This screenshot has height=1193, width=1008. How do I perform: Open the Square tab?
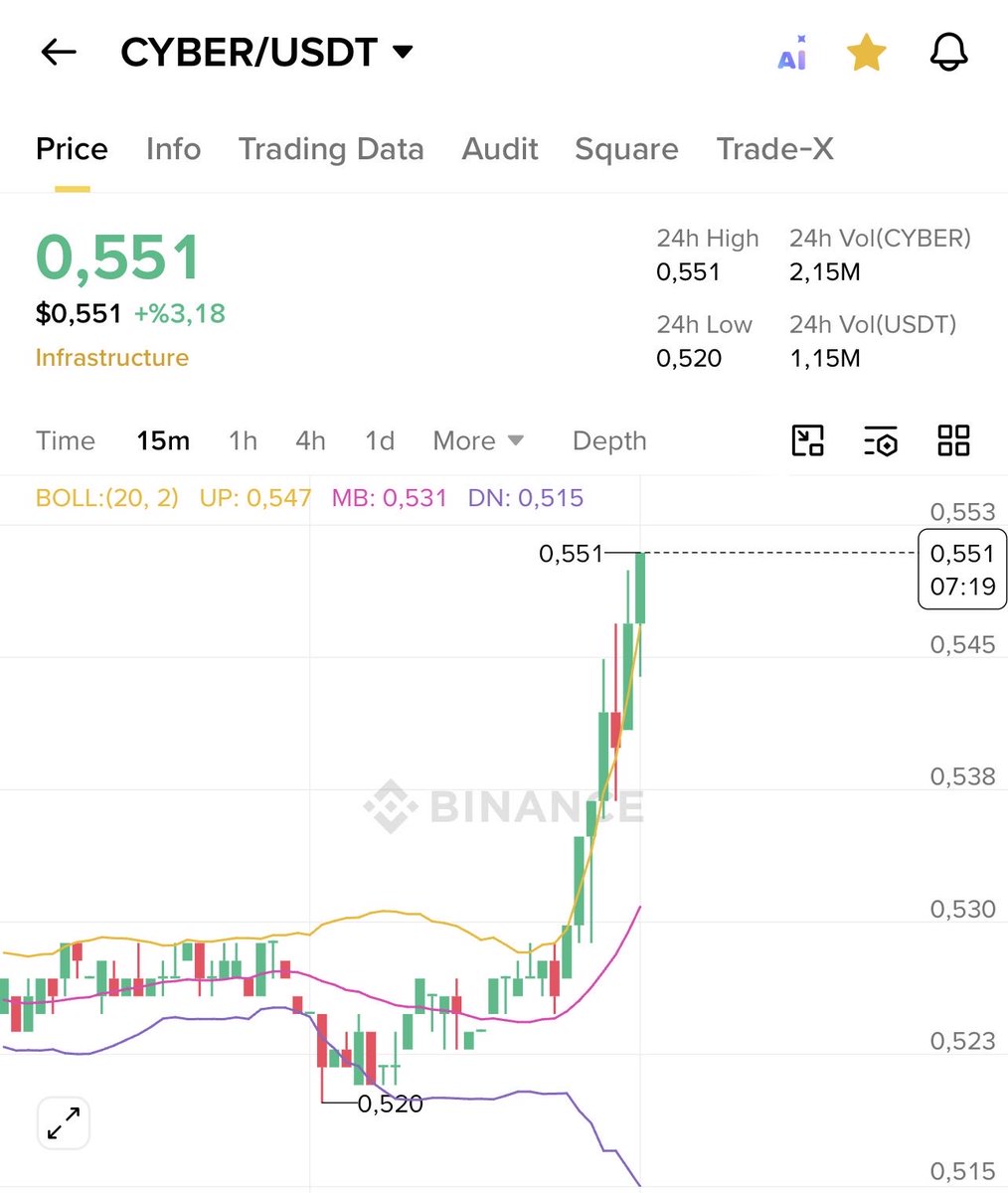(626, 149)
